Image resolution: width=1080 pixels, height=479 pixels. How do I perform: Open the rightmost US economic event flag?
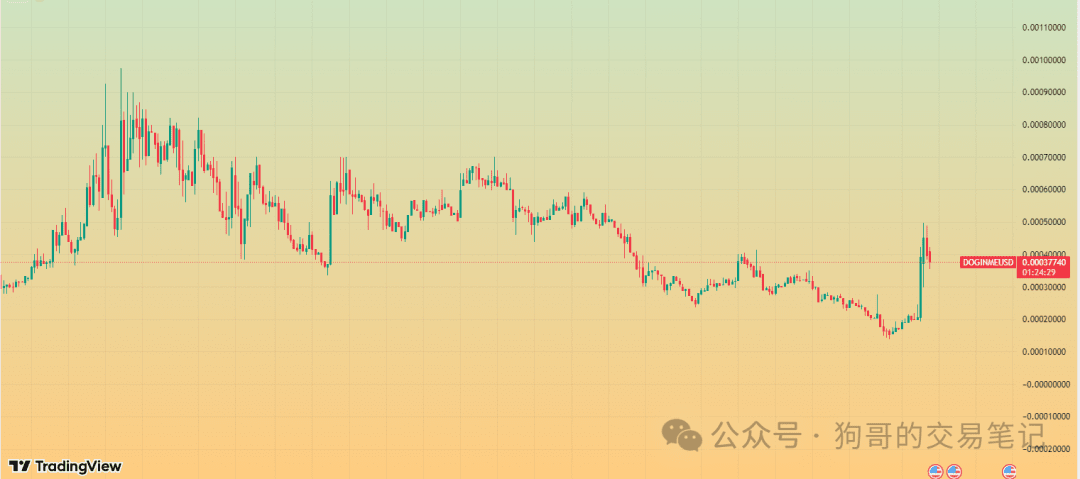[x=1009, y=472]
